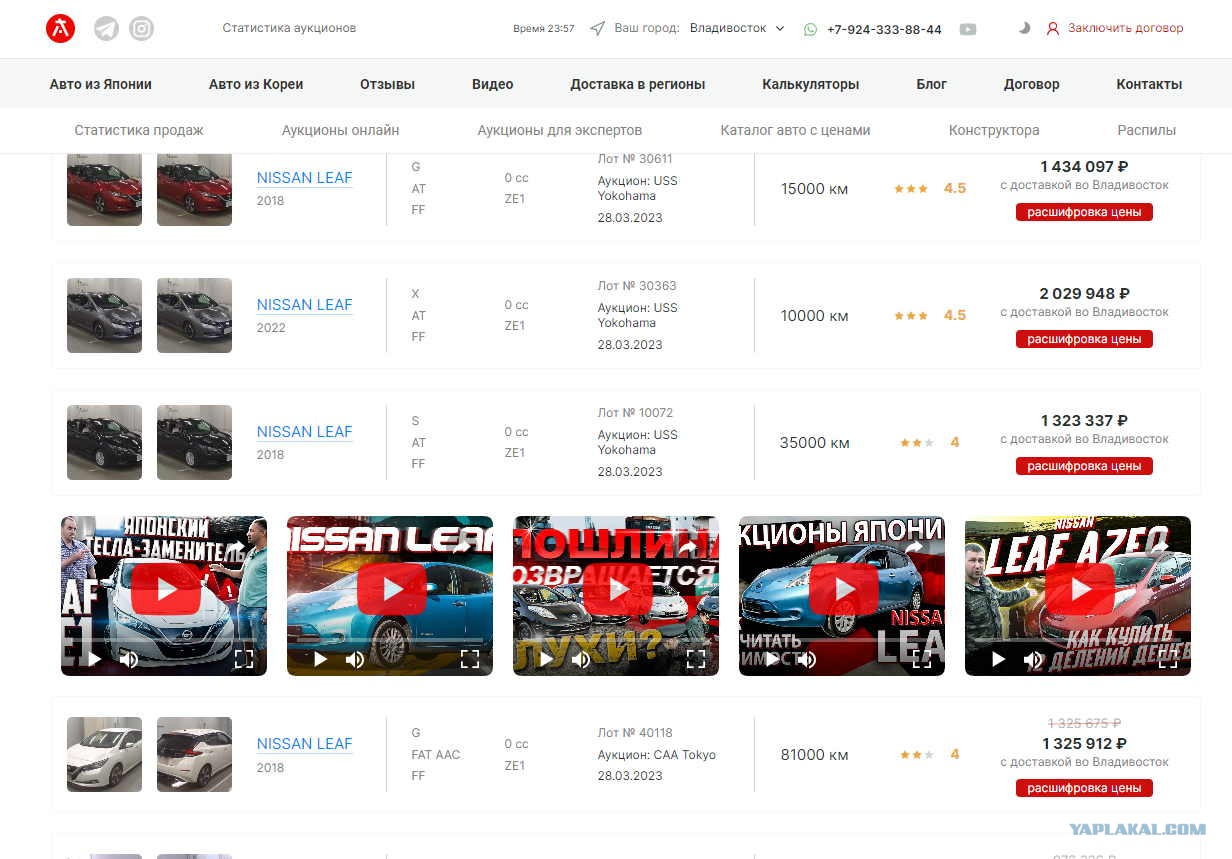
Task: Open Статистика аукционов link
Action: 289,28
